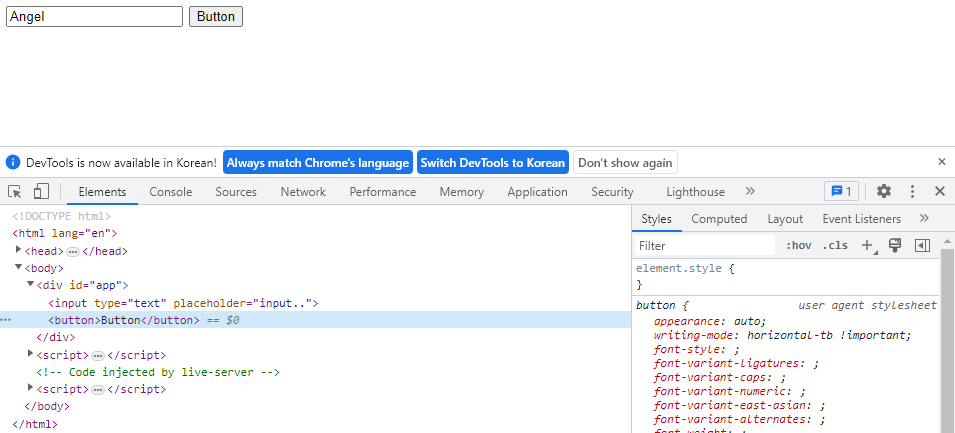Open the row actions dots beside button node
Image resolution: width=955 pixels, height=433 pixels.
tap(5, 320)
